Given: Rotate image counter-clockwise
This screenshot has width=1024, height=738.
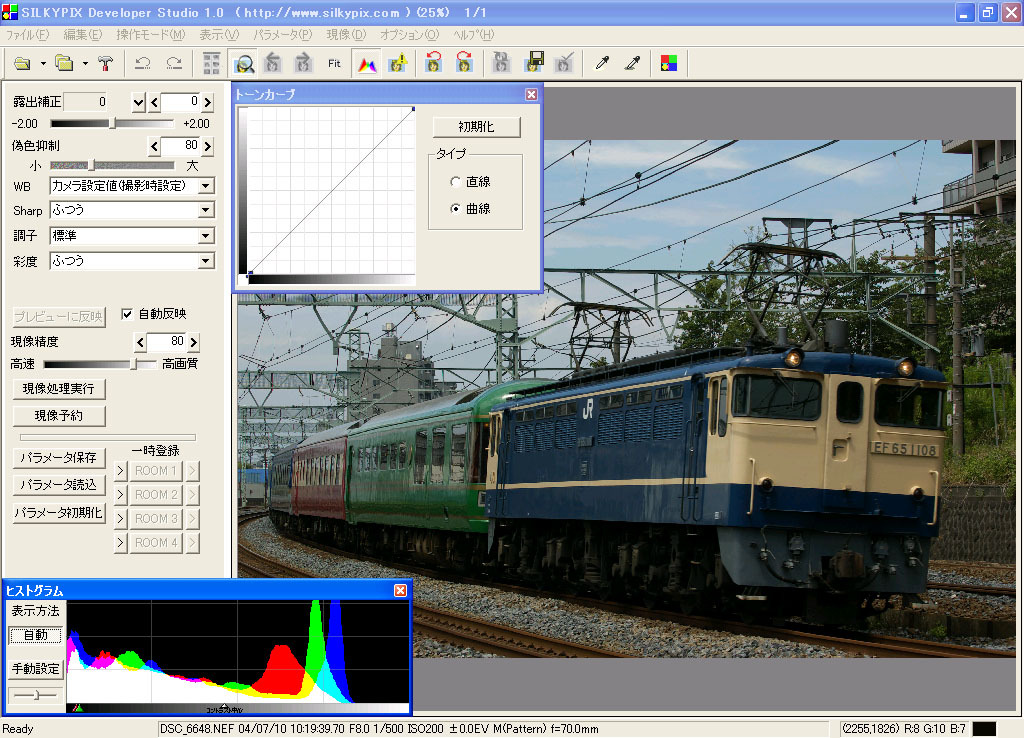Looking at the screenshot, I should [x=433, y=63].
